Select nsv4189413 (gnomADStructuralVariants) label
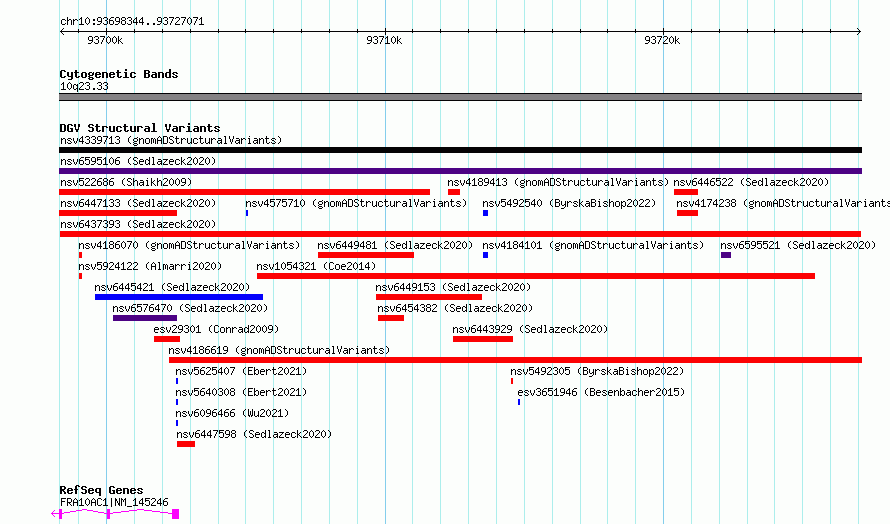Screen dimensions: 890x524 click(558, 182)
